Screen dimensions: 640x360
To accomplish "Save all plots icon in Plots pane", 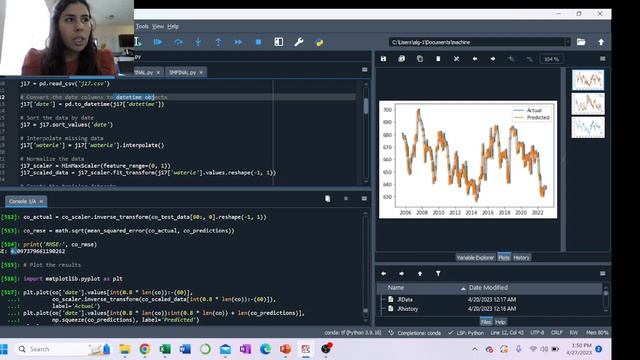I will click(402, 59).
